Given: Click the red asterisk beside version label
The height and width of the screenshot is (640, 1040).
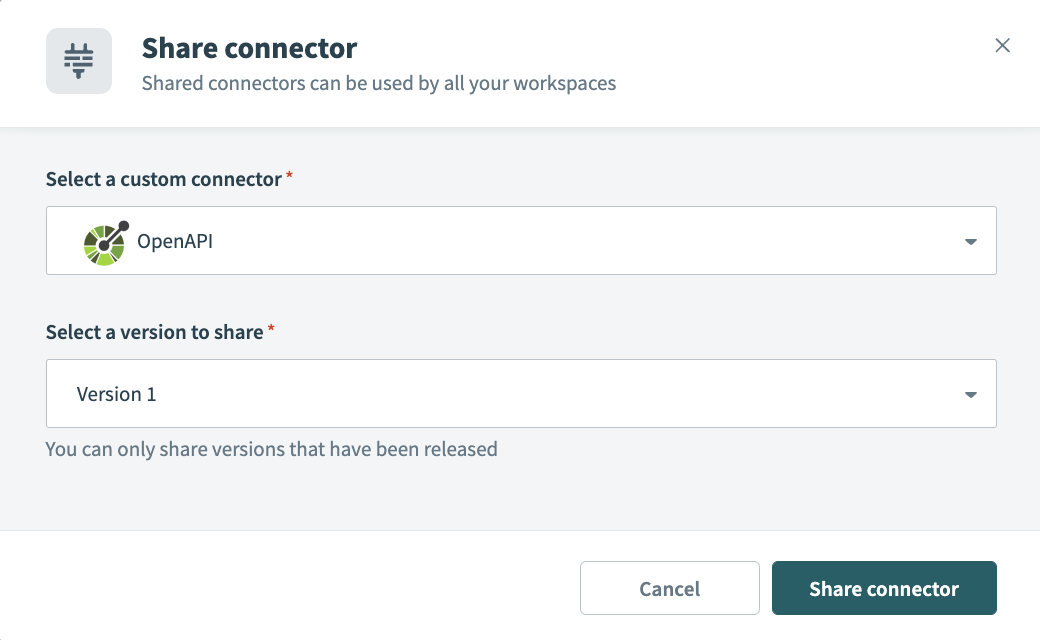Looking at the screenshot, I should point(271,330).
